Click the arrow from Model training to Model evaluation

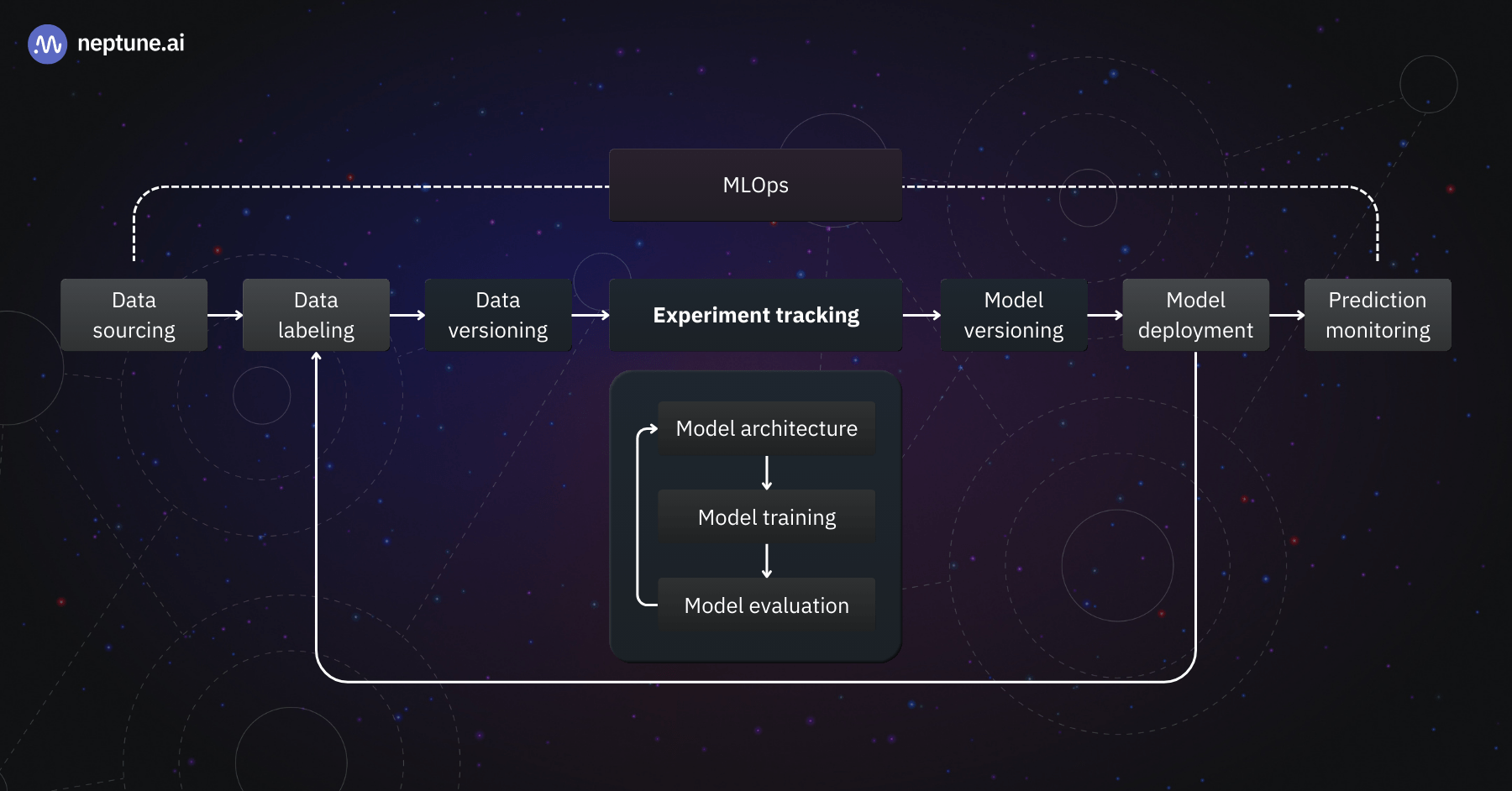(x=766, y=560)
